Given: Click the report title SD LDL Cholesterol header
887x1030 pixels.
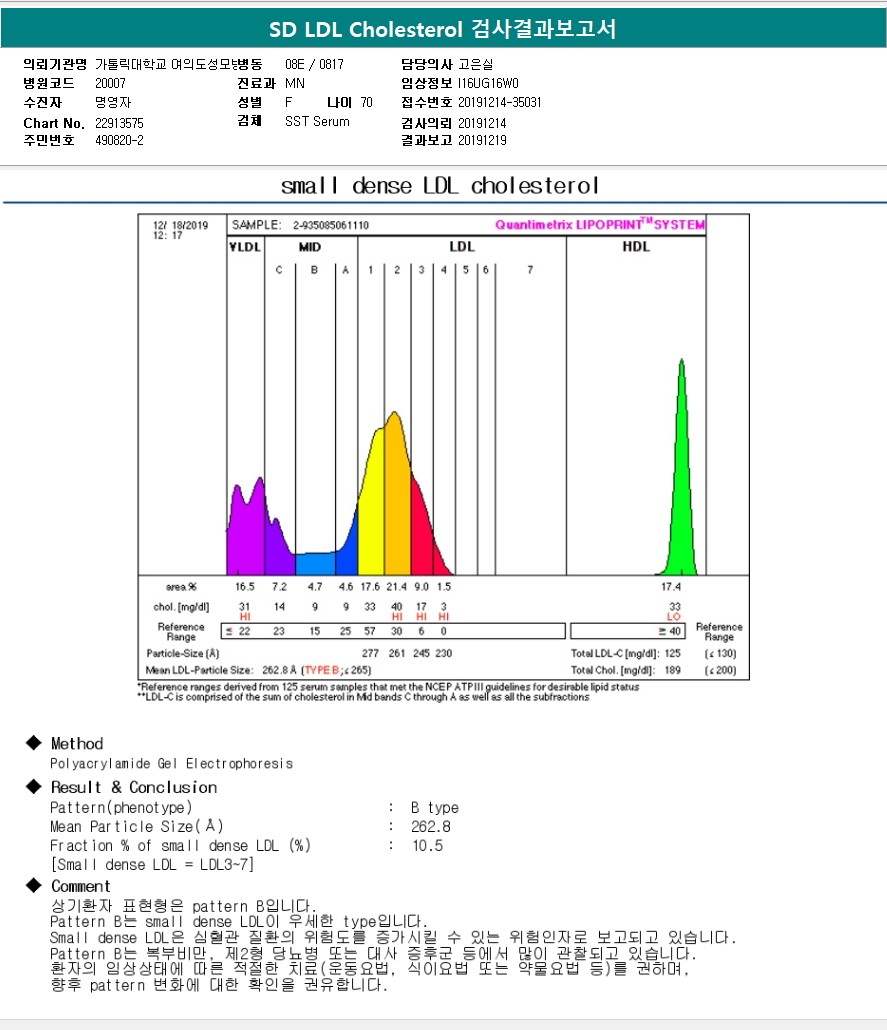Looking at the screenshot, I should 443,30.
